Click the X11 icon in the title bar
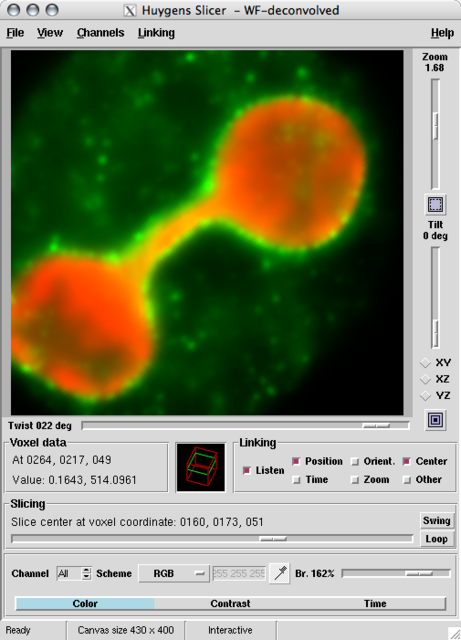Screen dimensions: 461x640 [x=129, y=10]
